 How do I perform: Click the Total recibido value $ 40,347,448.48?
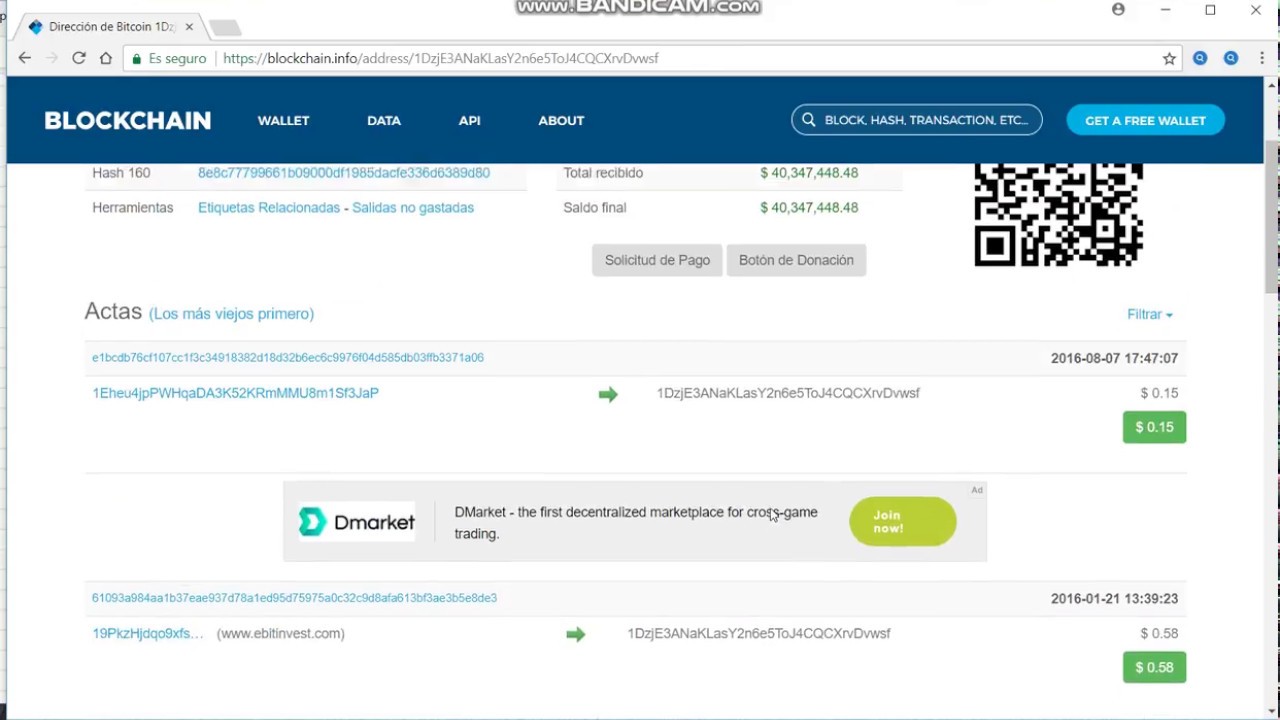809,173
